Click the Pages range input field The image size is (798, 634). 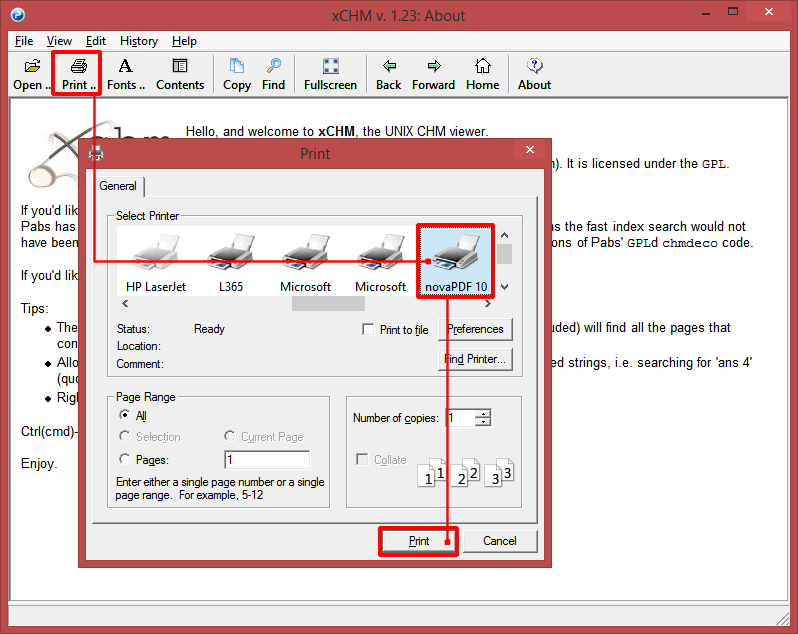(267, 459)
